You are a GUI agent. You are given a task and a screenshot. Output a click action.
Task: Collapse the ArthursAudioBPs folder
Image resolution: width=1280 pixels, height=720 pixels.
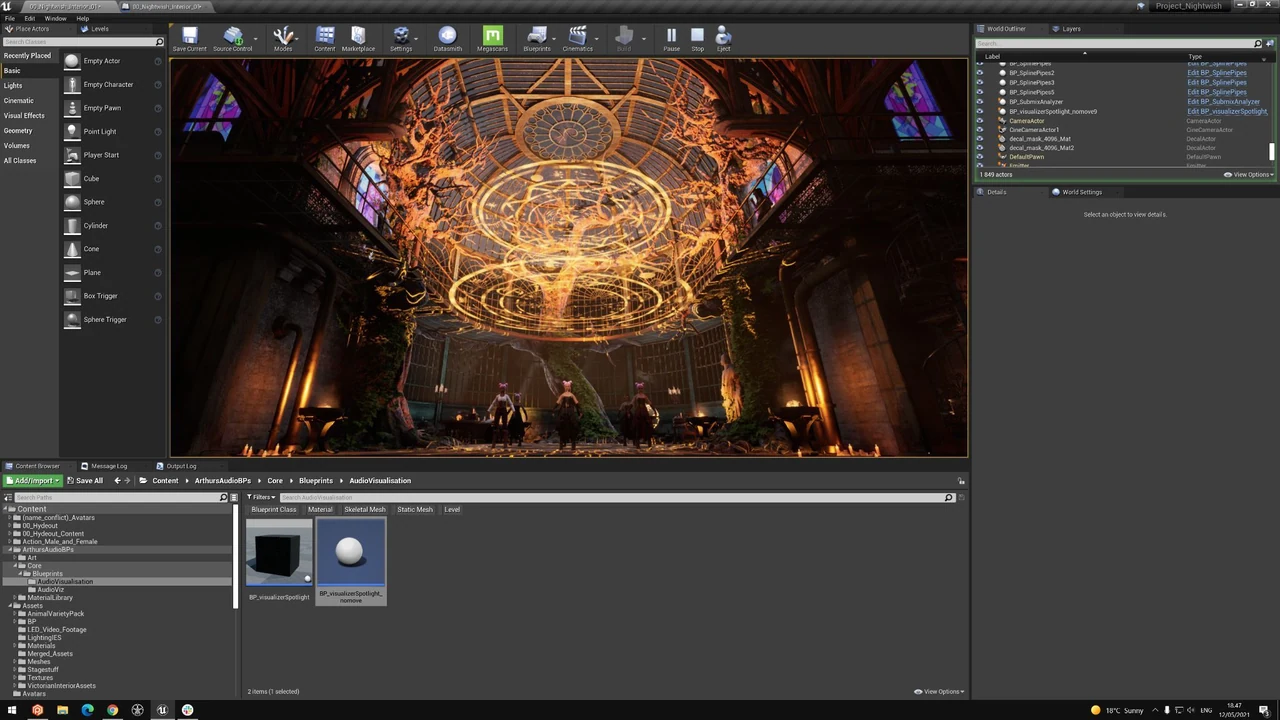[9, 550]
